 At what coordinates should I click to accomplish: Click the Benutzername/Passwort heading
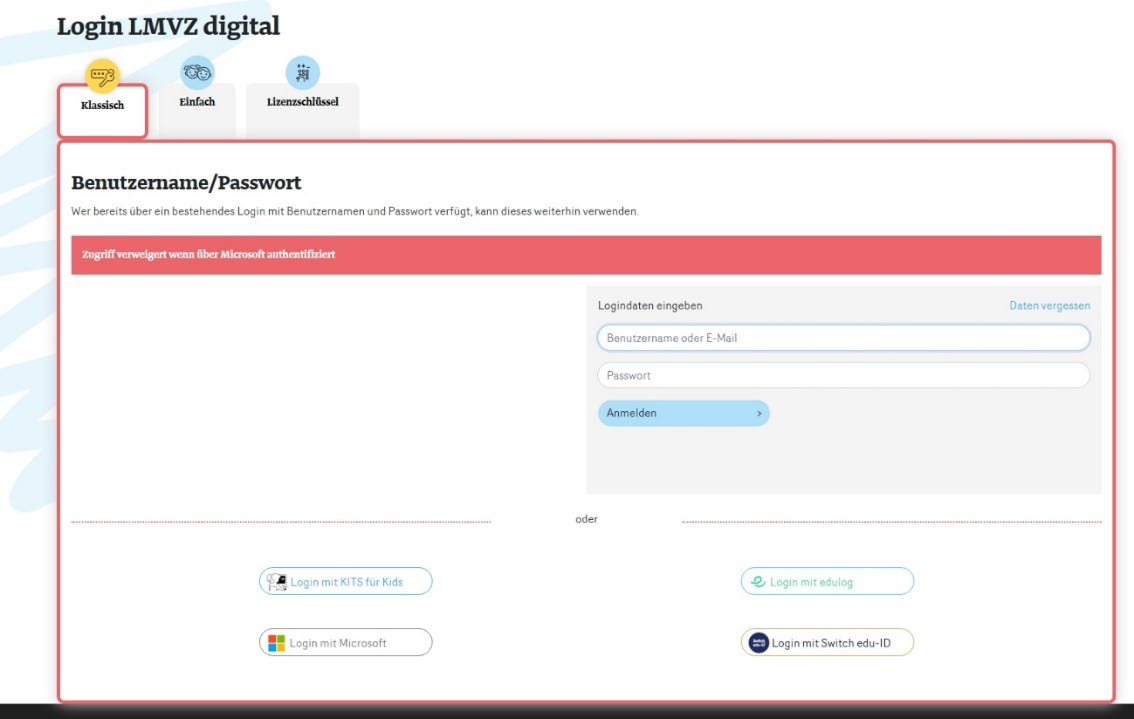pos(186,183)
